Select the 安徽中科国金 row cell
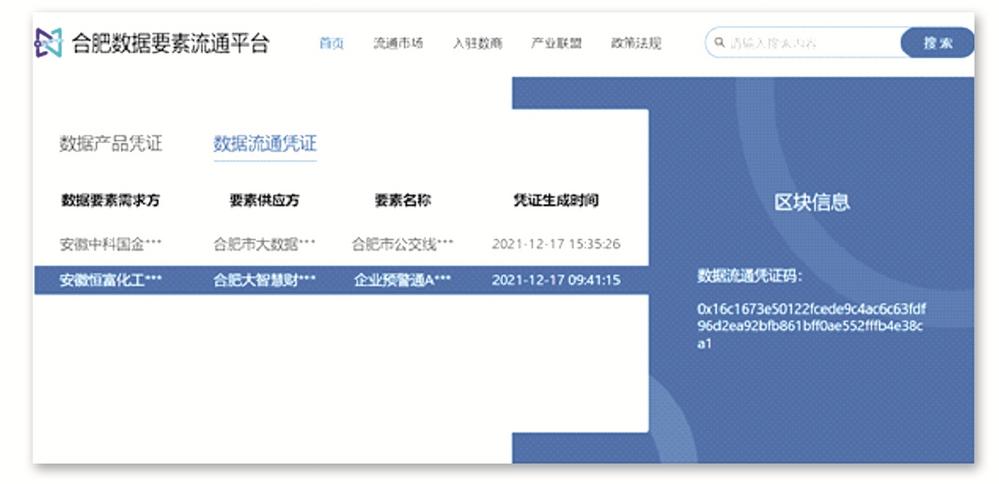Viewport: 999px width, 484px height. click(111, 244)
